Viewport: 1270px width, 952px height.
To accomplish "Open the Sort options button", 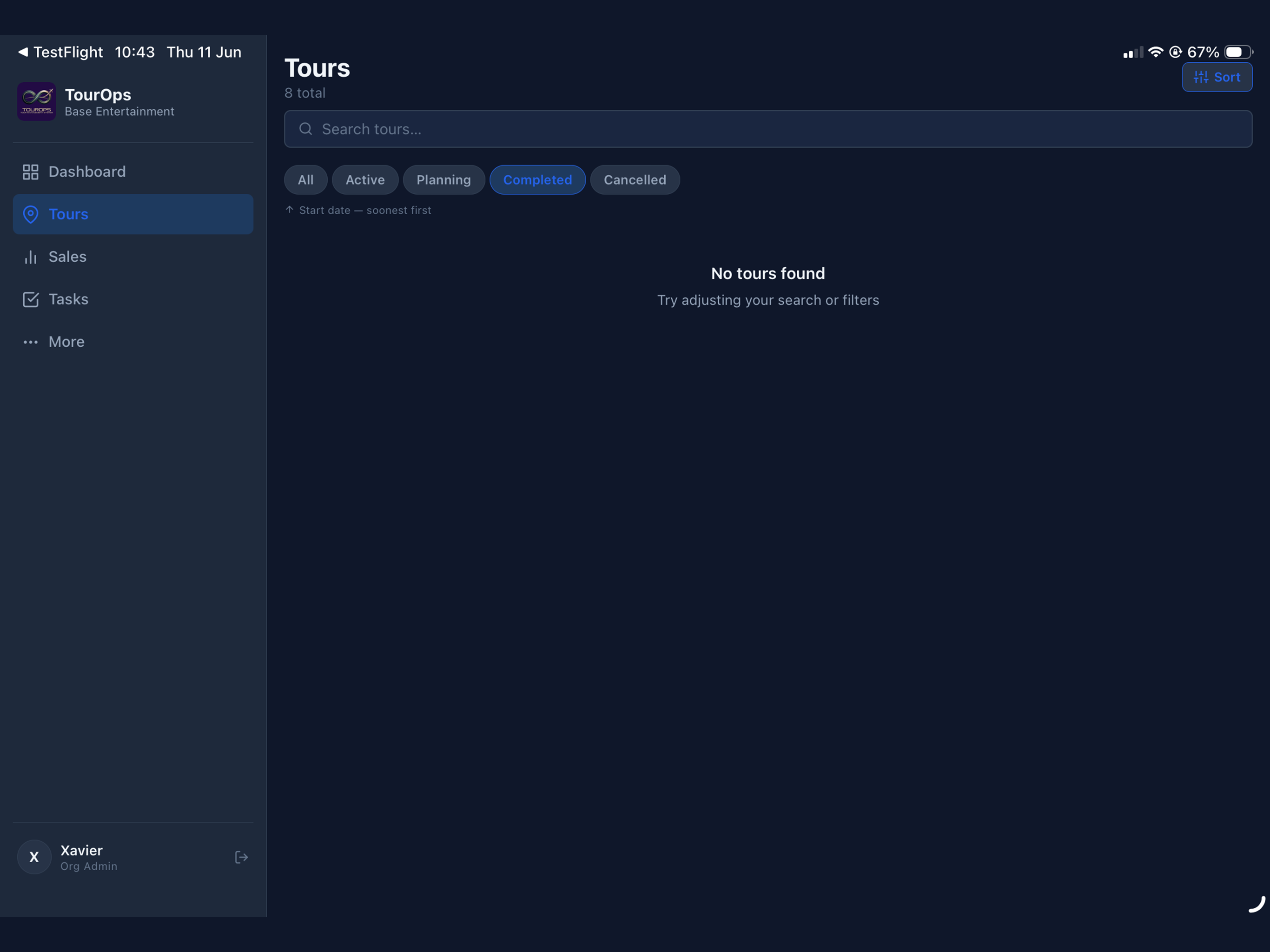I will (1217, 77).
